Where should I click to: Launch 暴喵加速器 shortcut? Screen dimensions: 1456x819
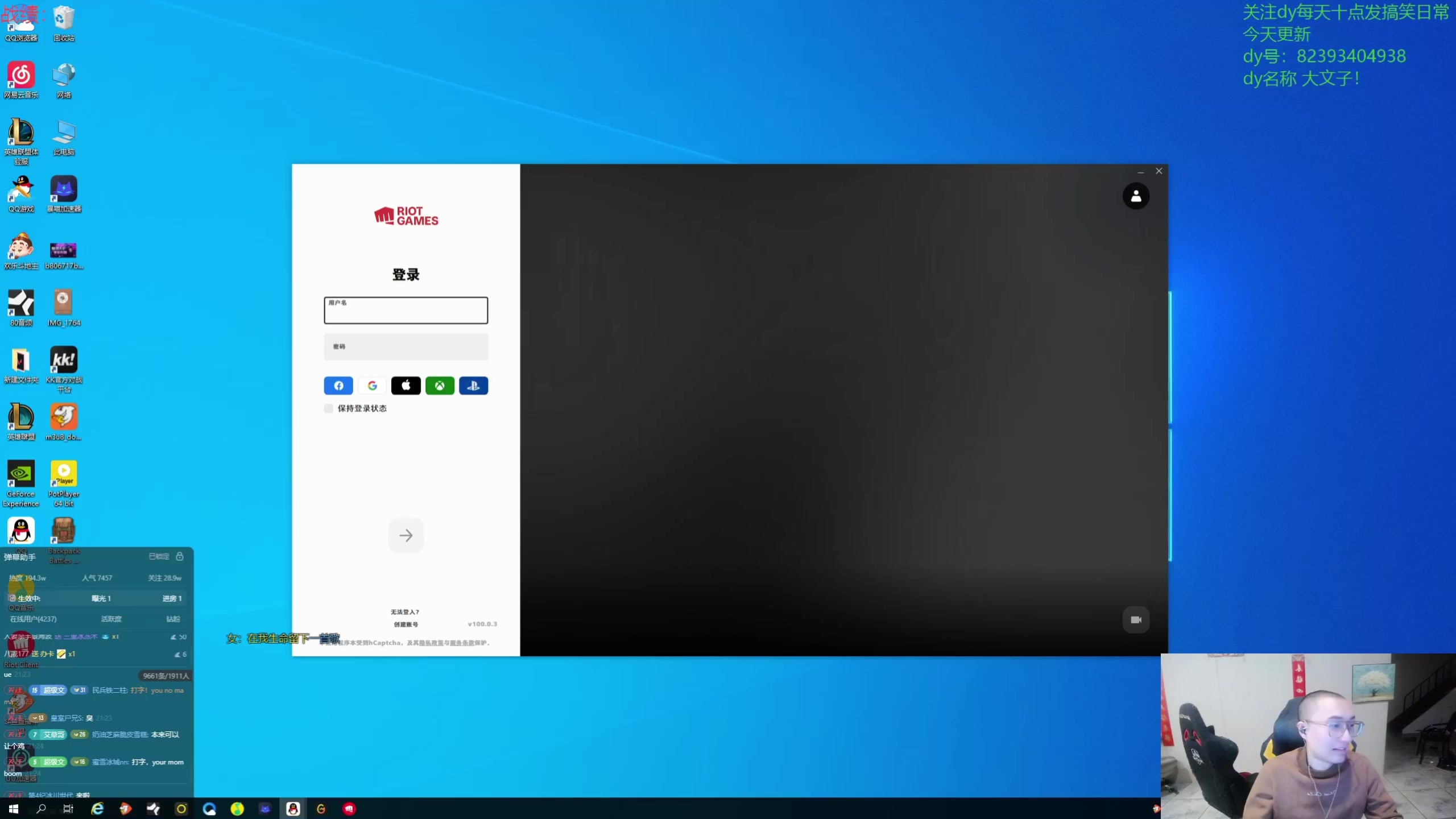click(x=64, y=193)
